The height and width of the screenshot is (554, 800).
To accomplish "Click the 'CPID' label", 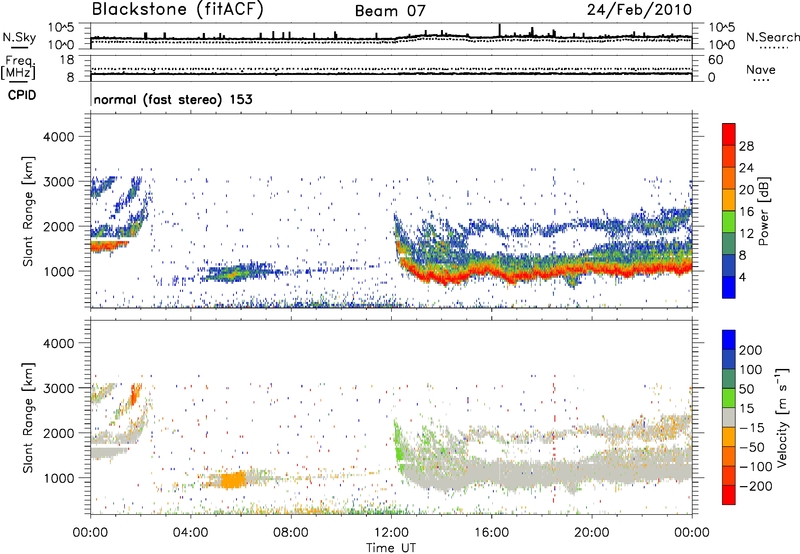I will pyautogui.click(x=22, y=95).
